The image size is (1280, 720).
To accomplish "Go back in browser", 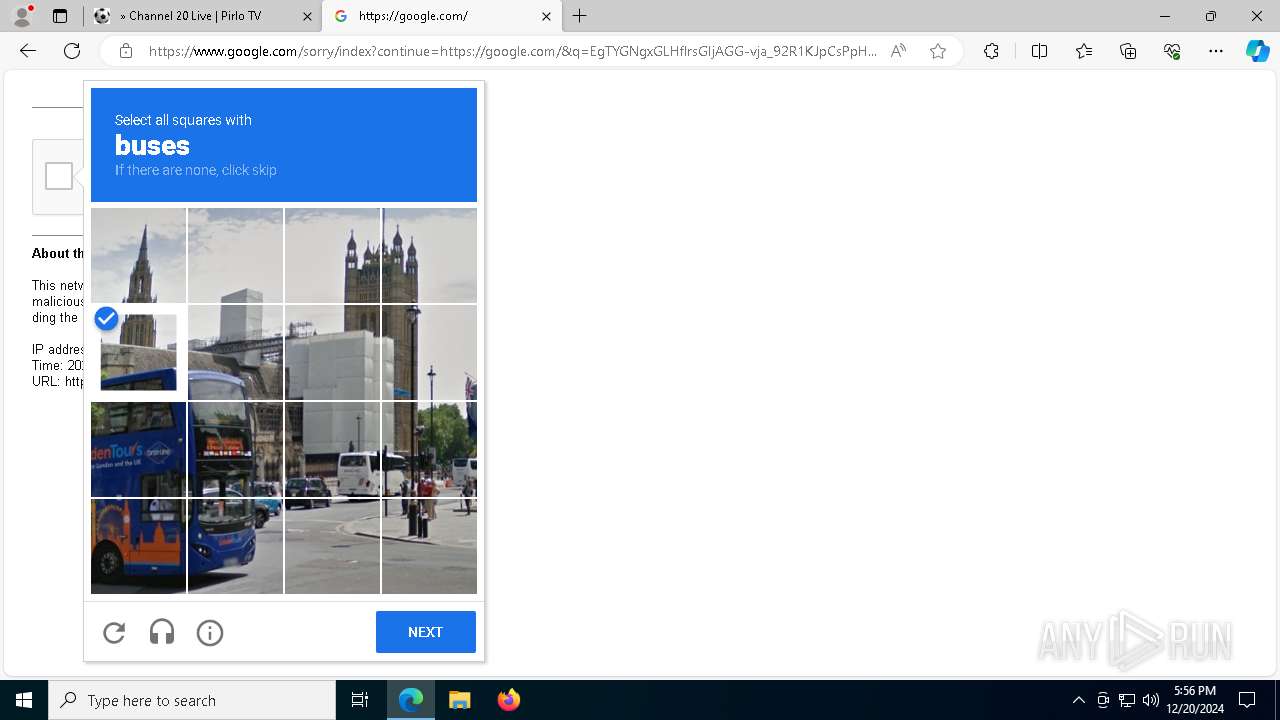I will (28, 51).
